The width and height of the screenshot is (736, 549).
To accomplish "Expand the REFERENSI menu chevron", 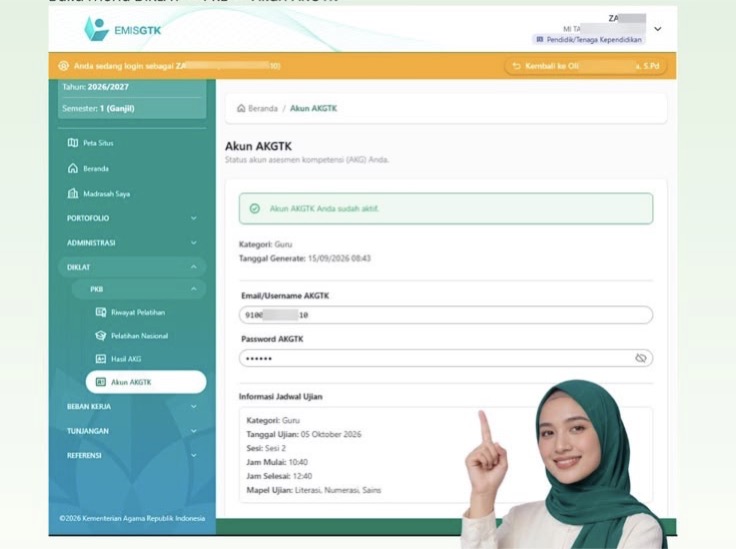I will tap(194, 455).
